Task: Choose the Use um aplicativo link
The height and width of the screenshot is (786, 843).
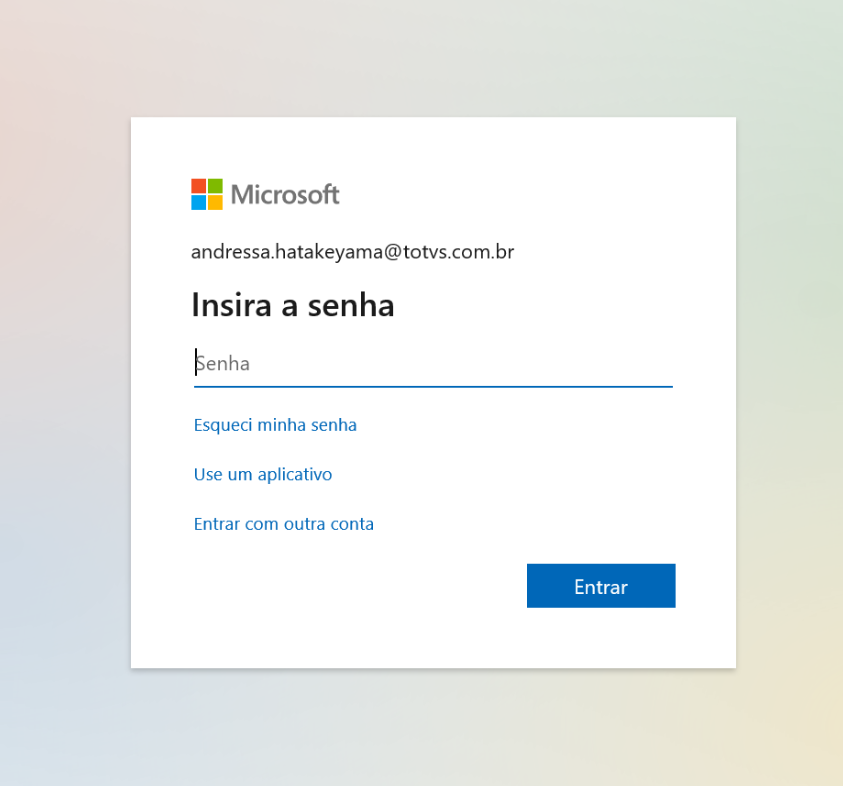Action: tap(263, 474)
